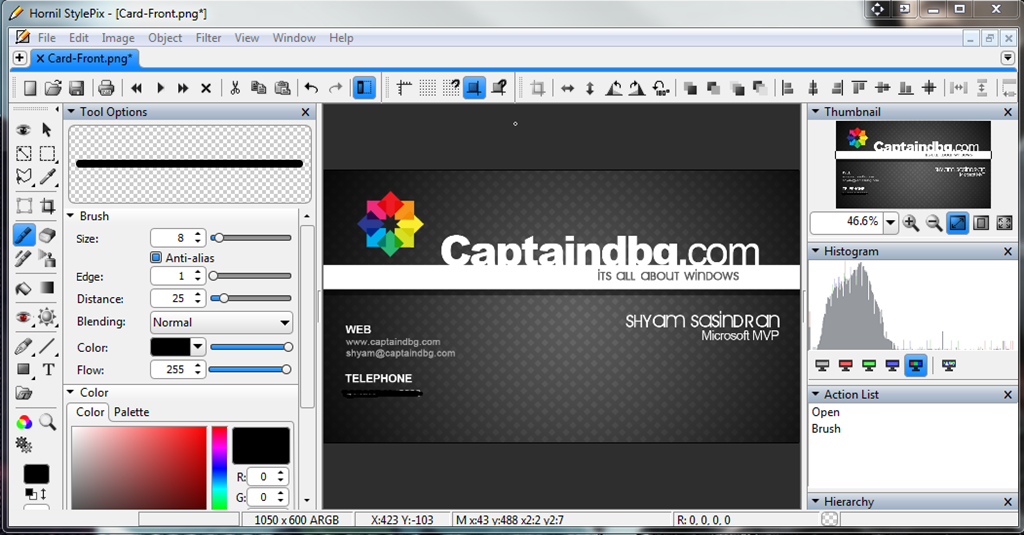Close the Tool Options panel
This screenshot has width=1024, height=535.
coord(305,112)
